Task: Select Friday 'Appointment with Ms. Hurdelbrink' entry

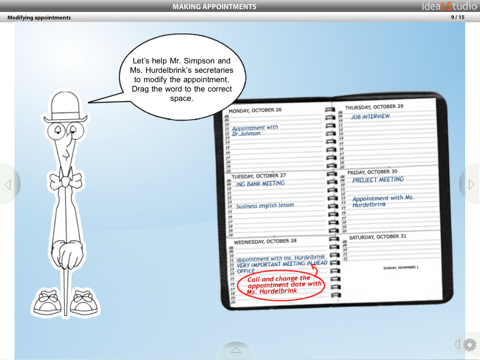Action: 383,201
